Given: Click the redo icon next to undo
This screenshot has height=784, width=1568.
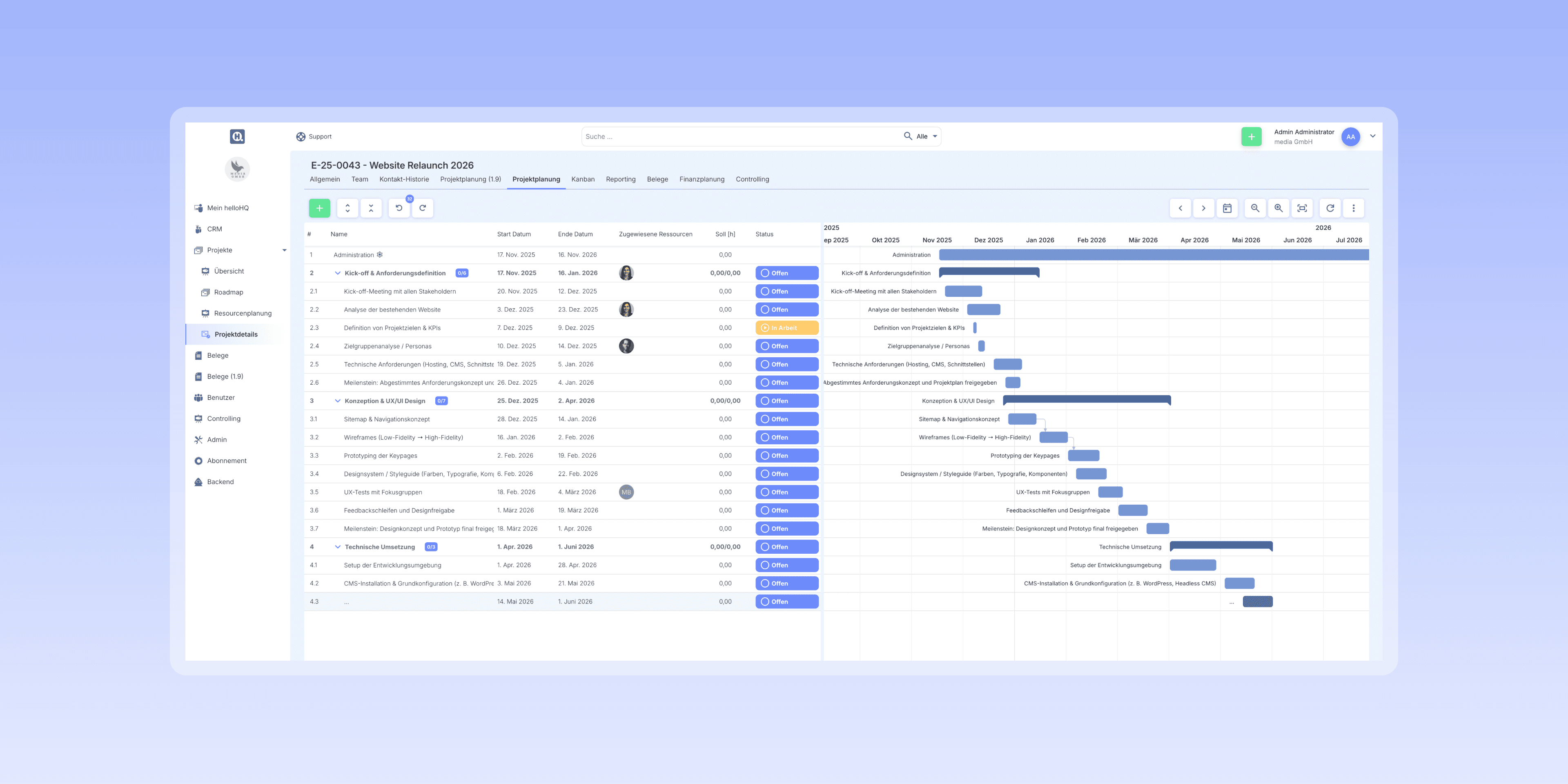Looking at the screenshot, I should pyautogui.click(x=423, y=208).
